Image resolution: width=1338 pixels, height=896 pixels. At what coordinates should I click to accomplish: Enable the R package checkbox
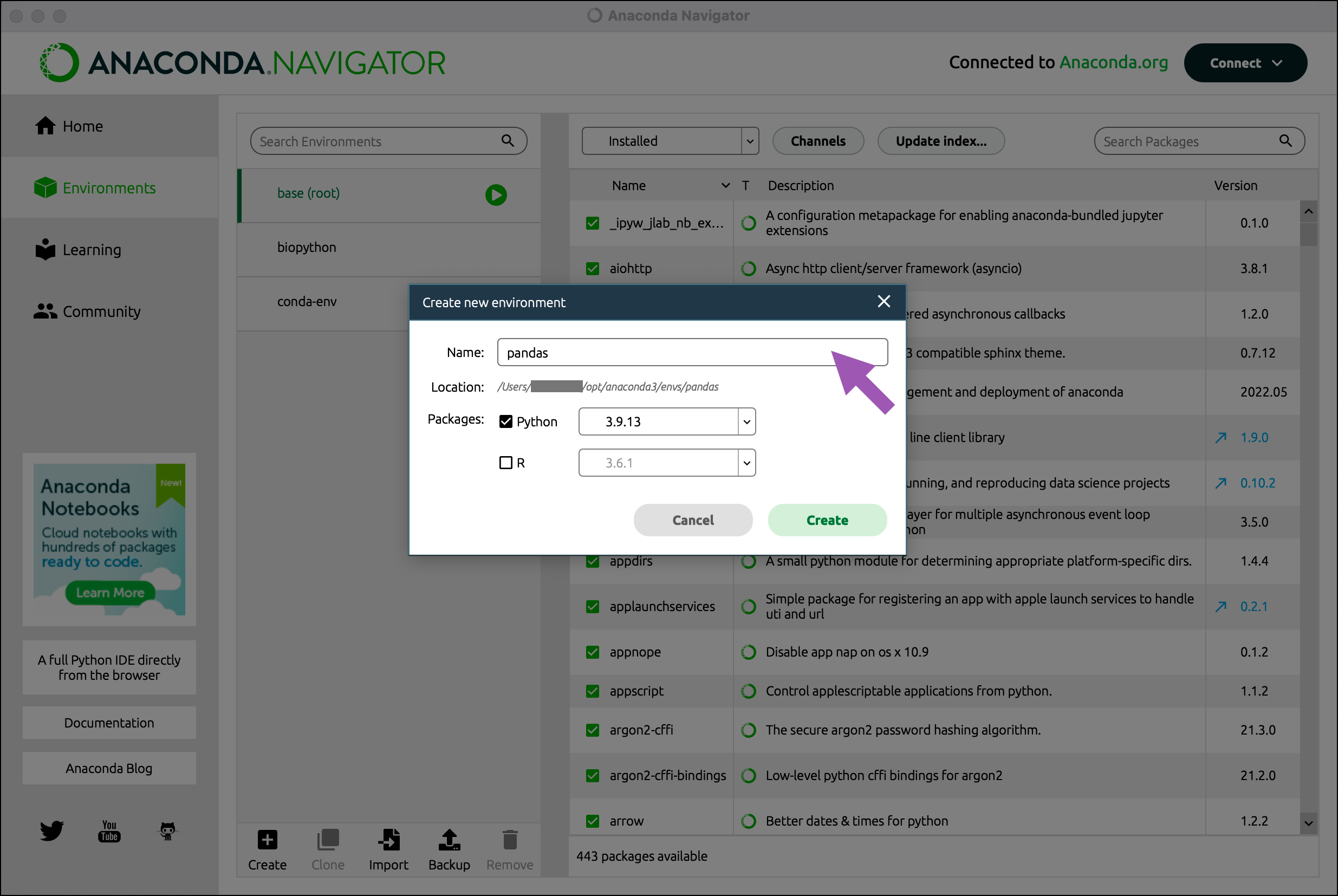(505, 462)
